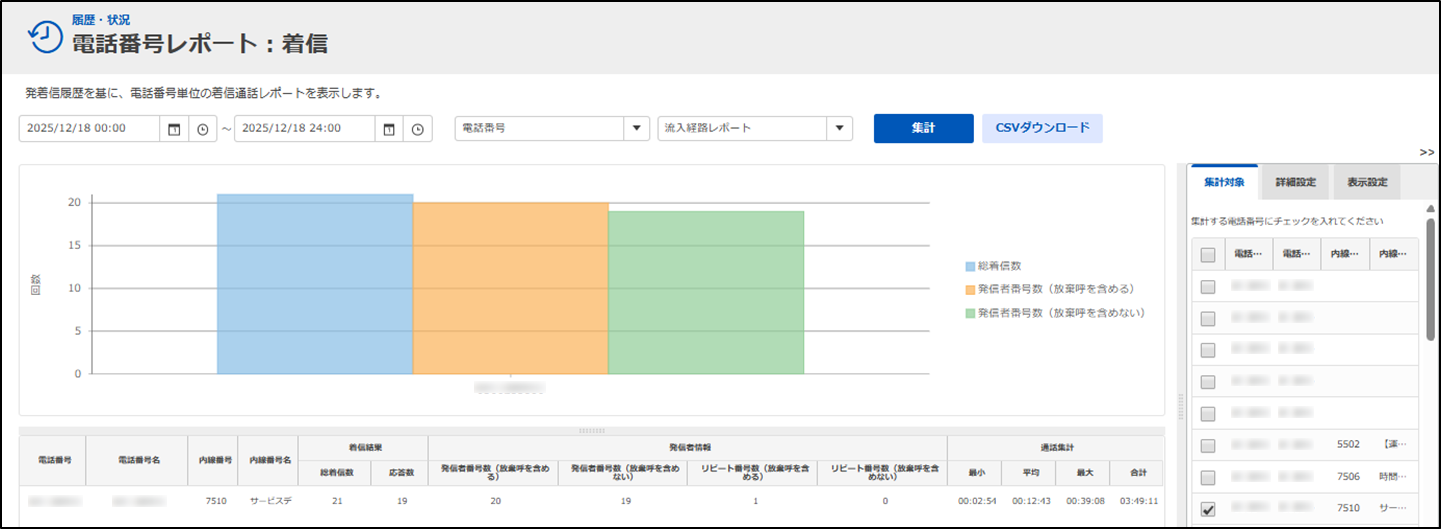Expand the 流入経路レポート dropdown
Screen dimensions: 1441x529
[839, 129]
